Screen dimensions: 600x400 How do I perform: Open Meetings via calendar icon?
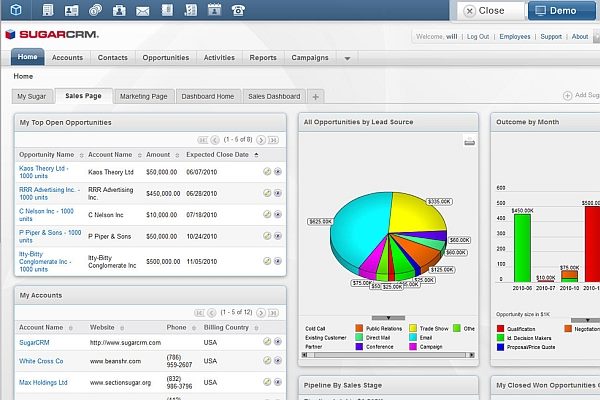(214, 10)
